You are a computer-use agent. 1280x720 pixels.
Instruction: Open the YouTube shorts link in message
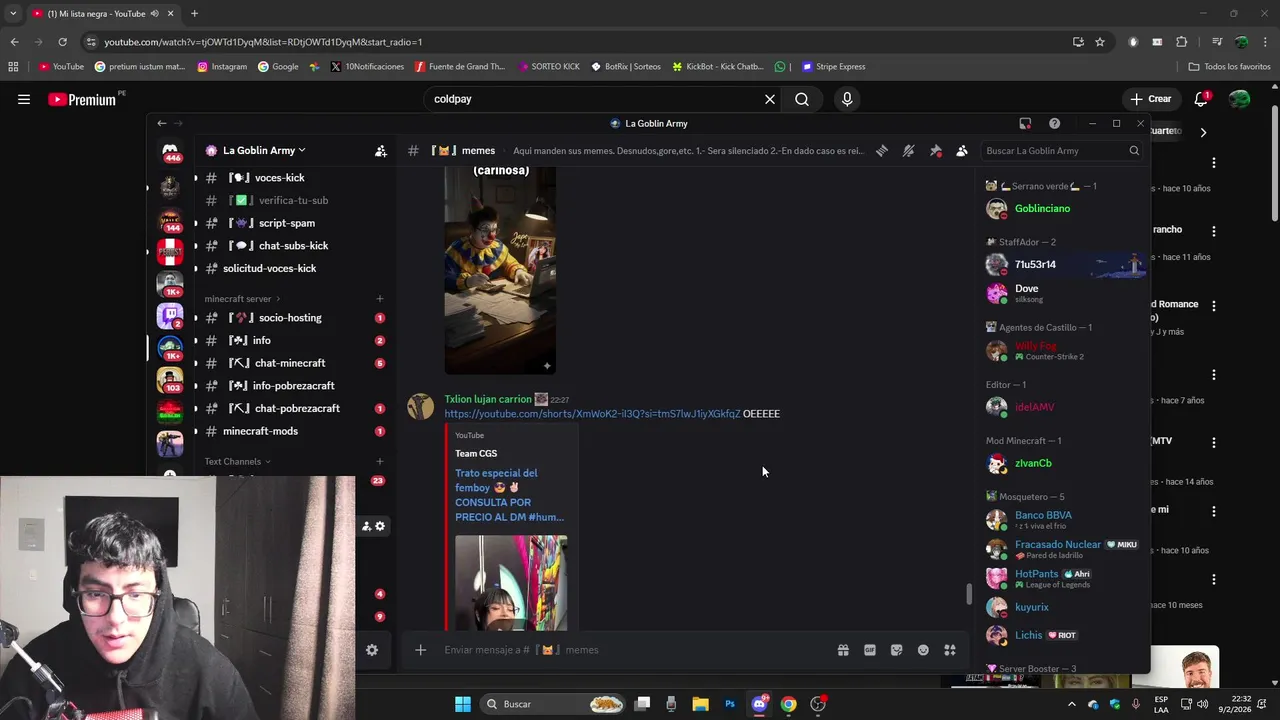click(x=592, y=414)
